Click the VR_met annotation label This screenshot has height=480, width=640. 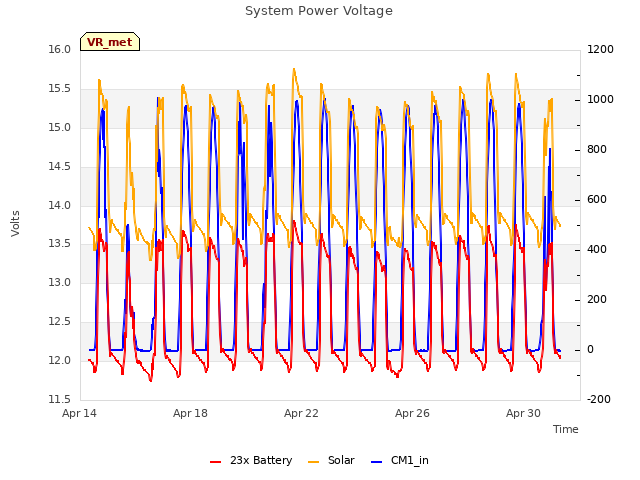click(110, 42)
